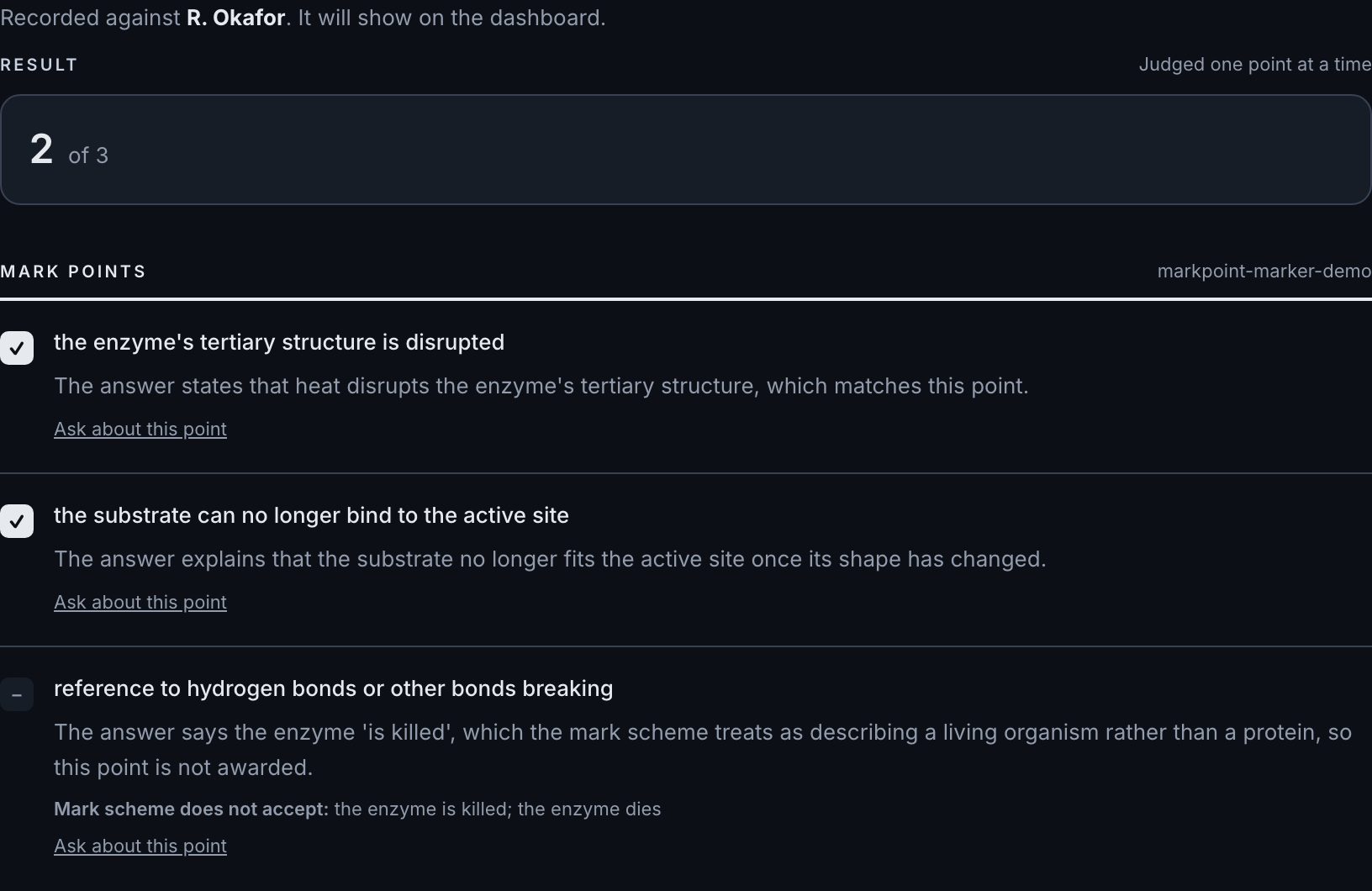Toggle the checkmark beside tertiary structure point
1372x891 pixels.
pos(17,348)
